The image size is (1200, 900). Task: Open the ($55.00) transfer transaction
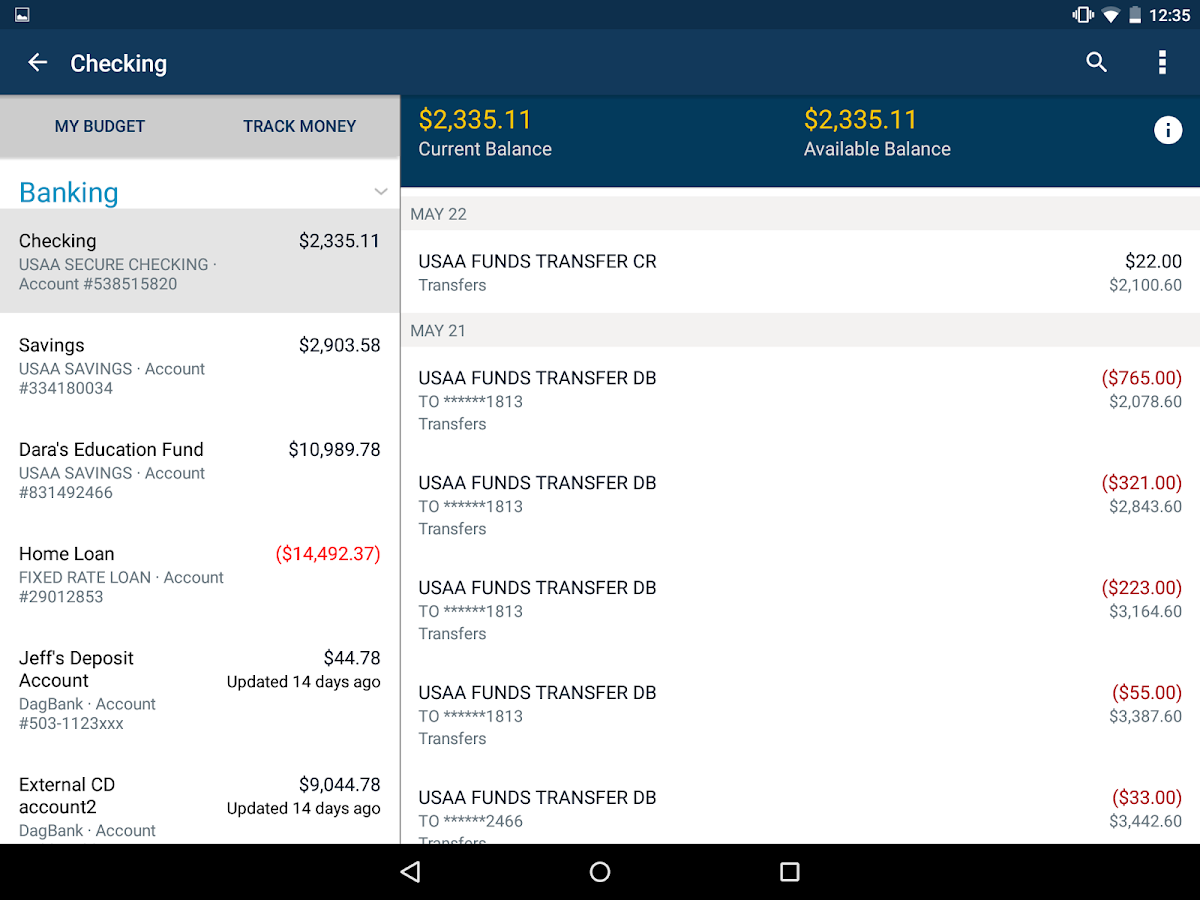[800, 715]
